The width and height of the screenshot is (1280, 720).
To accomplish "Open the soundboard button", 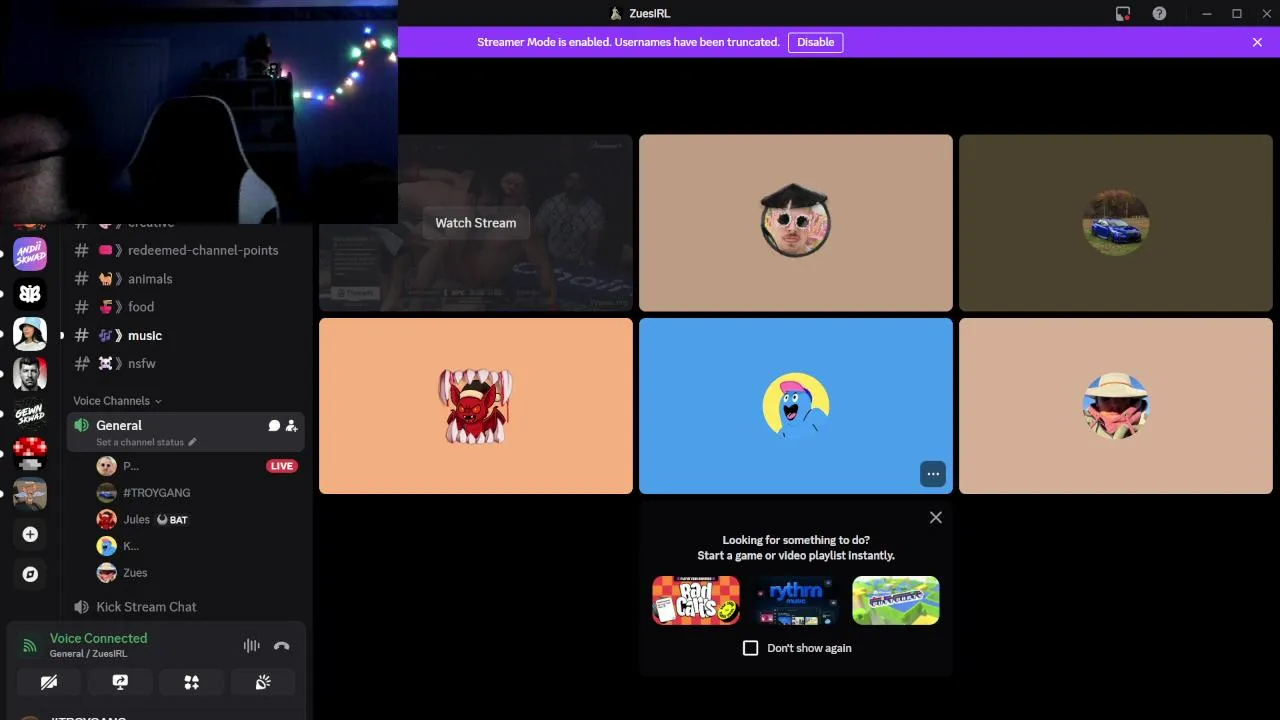I will click(263, 682).
